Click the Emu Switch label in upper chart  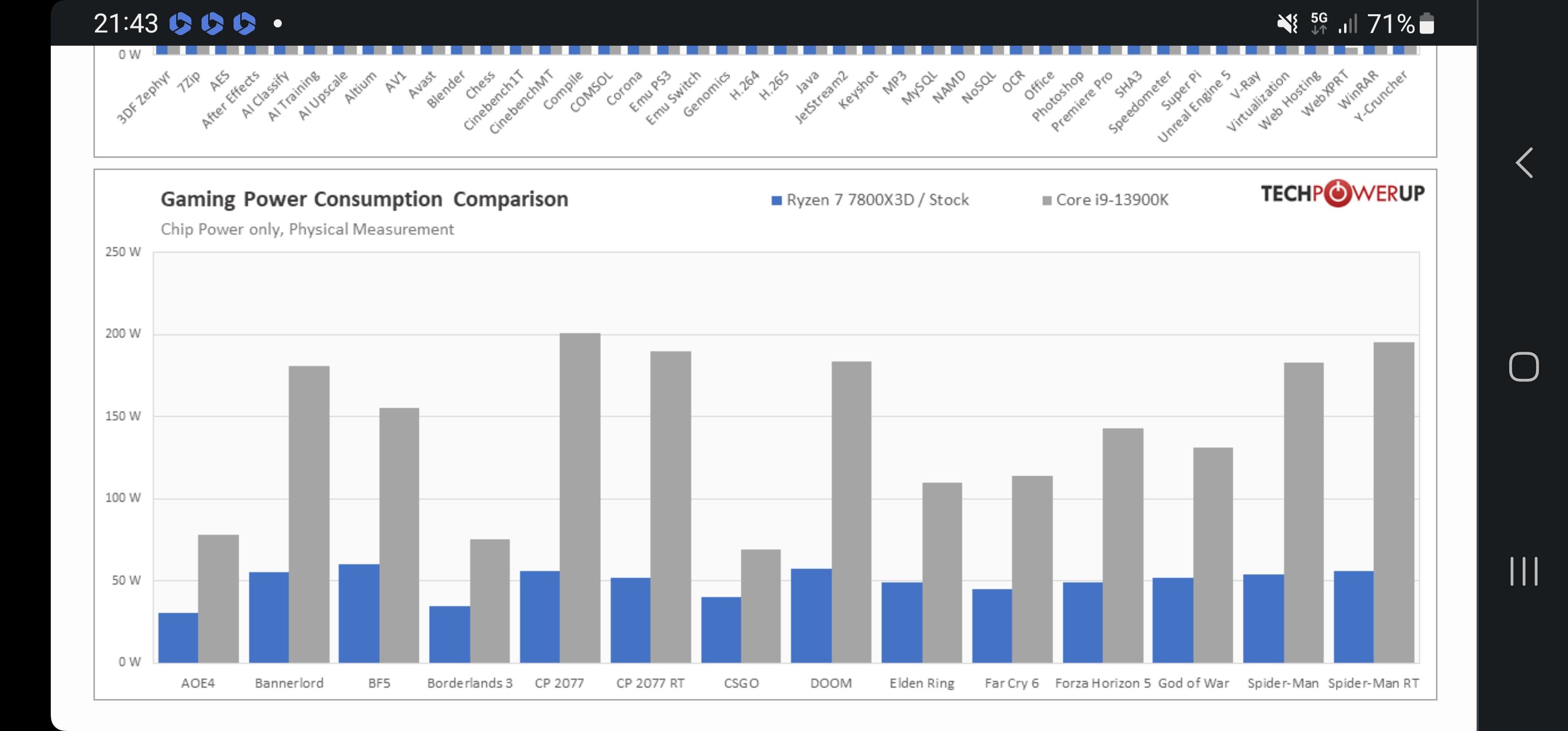pos(673,98)
